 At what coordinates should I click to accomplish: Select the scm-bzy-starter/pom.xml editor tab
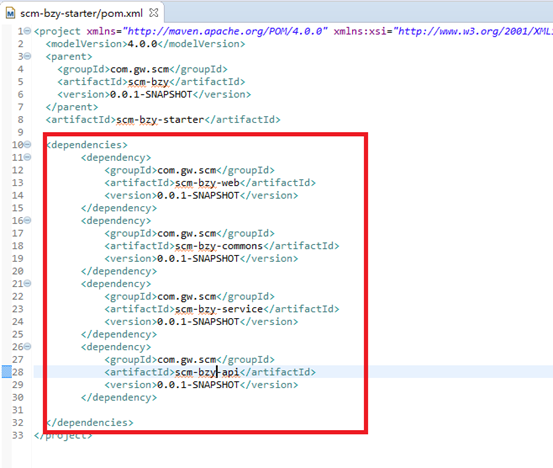(x=81, y=13)
